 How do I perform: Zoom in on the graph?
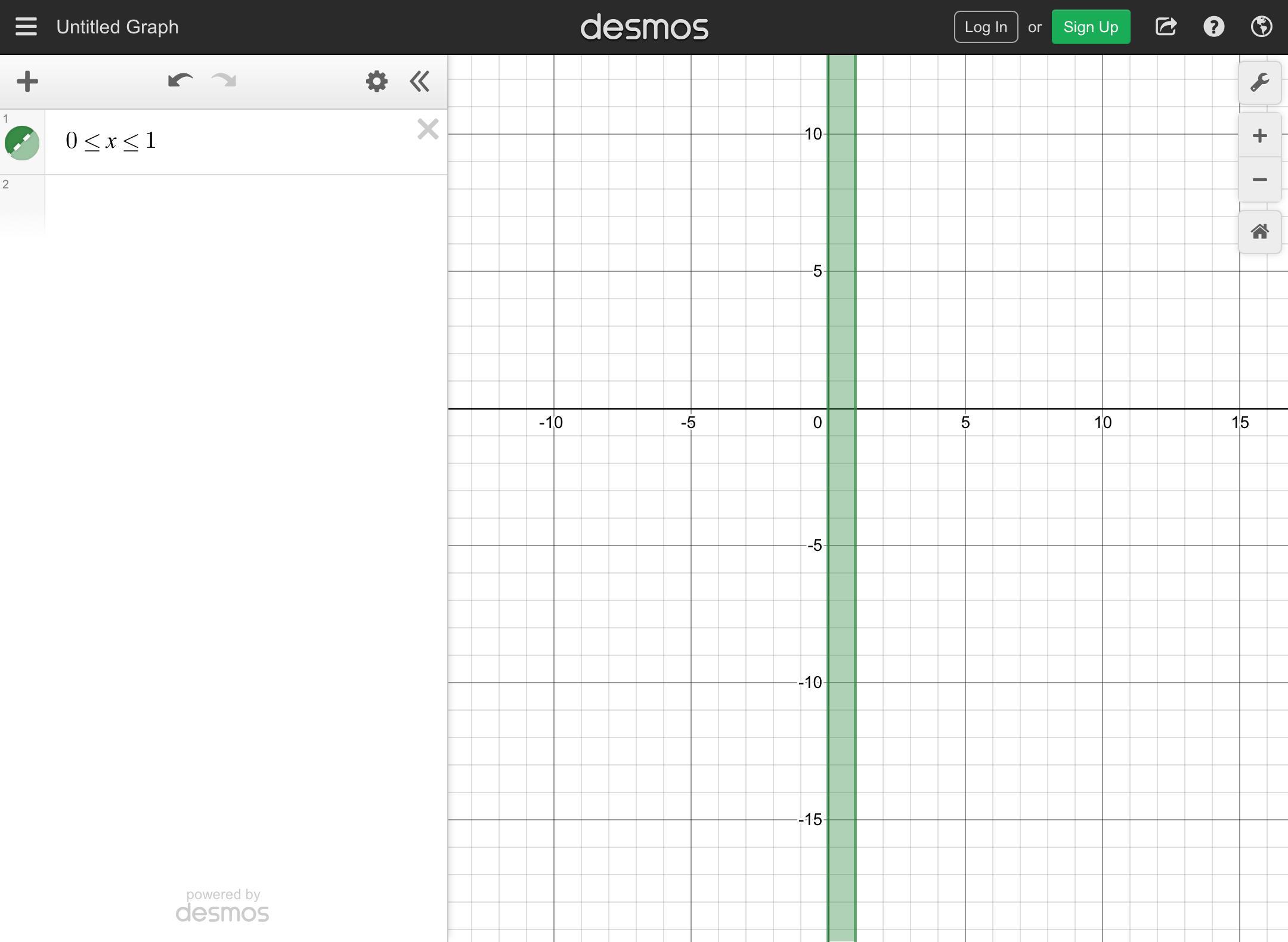point(1259,136)
